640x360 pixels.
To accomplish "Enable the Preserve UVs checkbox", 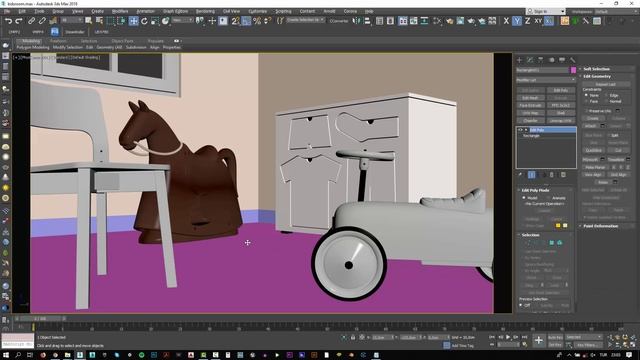I will pyautogui.click(x=587, y=111).
